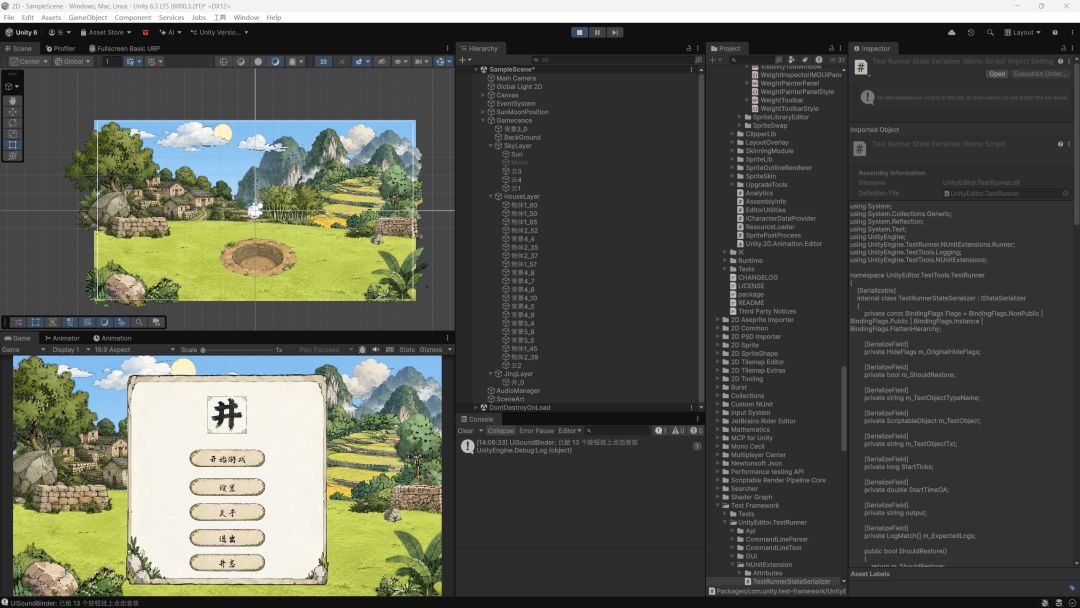Viewport: 1080px width, 608px height.
Task: Toggle Error Pause in the Console
Action: [536, 430]
